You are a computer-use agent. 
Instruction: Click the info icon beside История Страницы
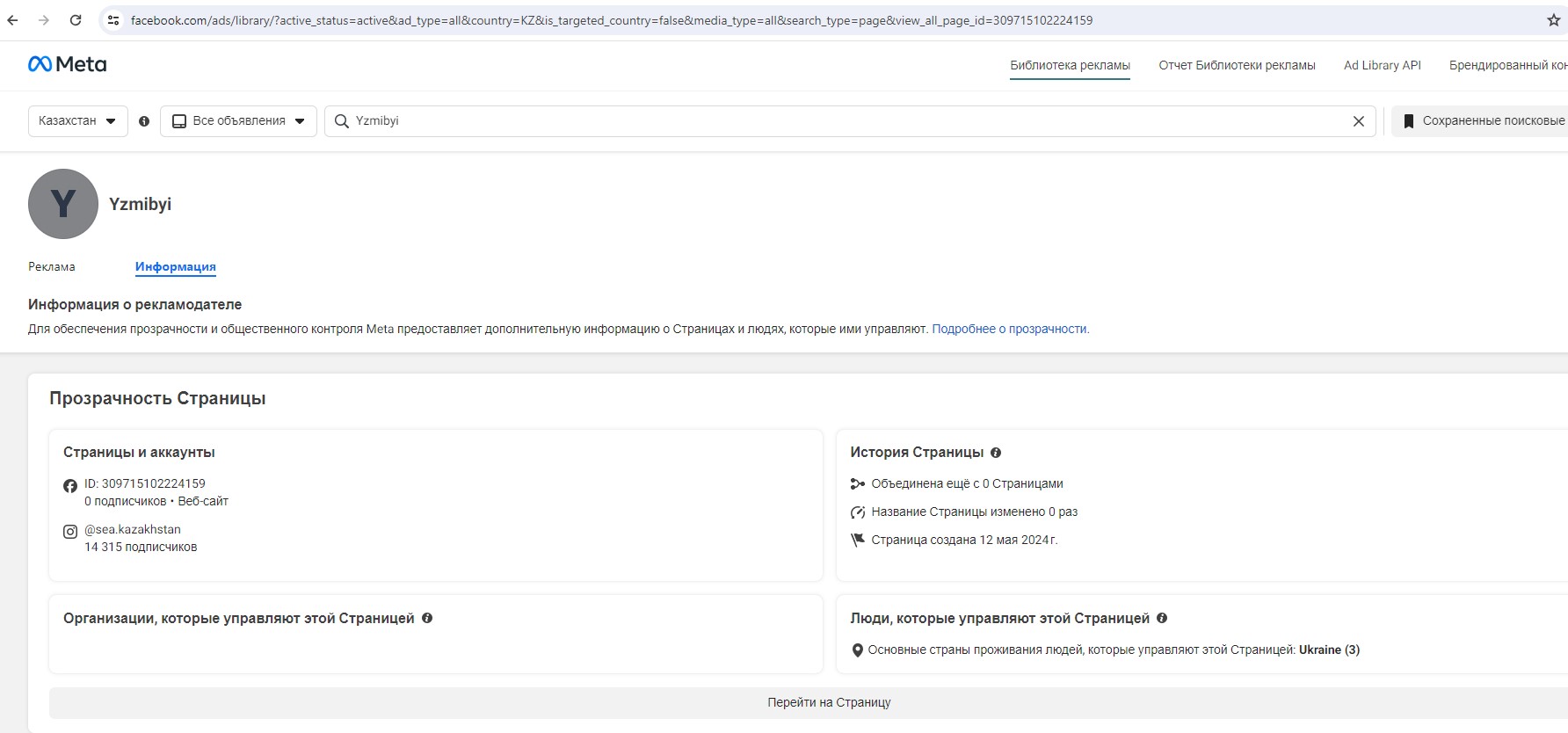pos(996,453)
